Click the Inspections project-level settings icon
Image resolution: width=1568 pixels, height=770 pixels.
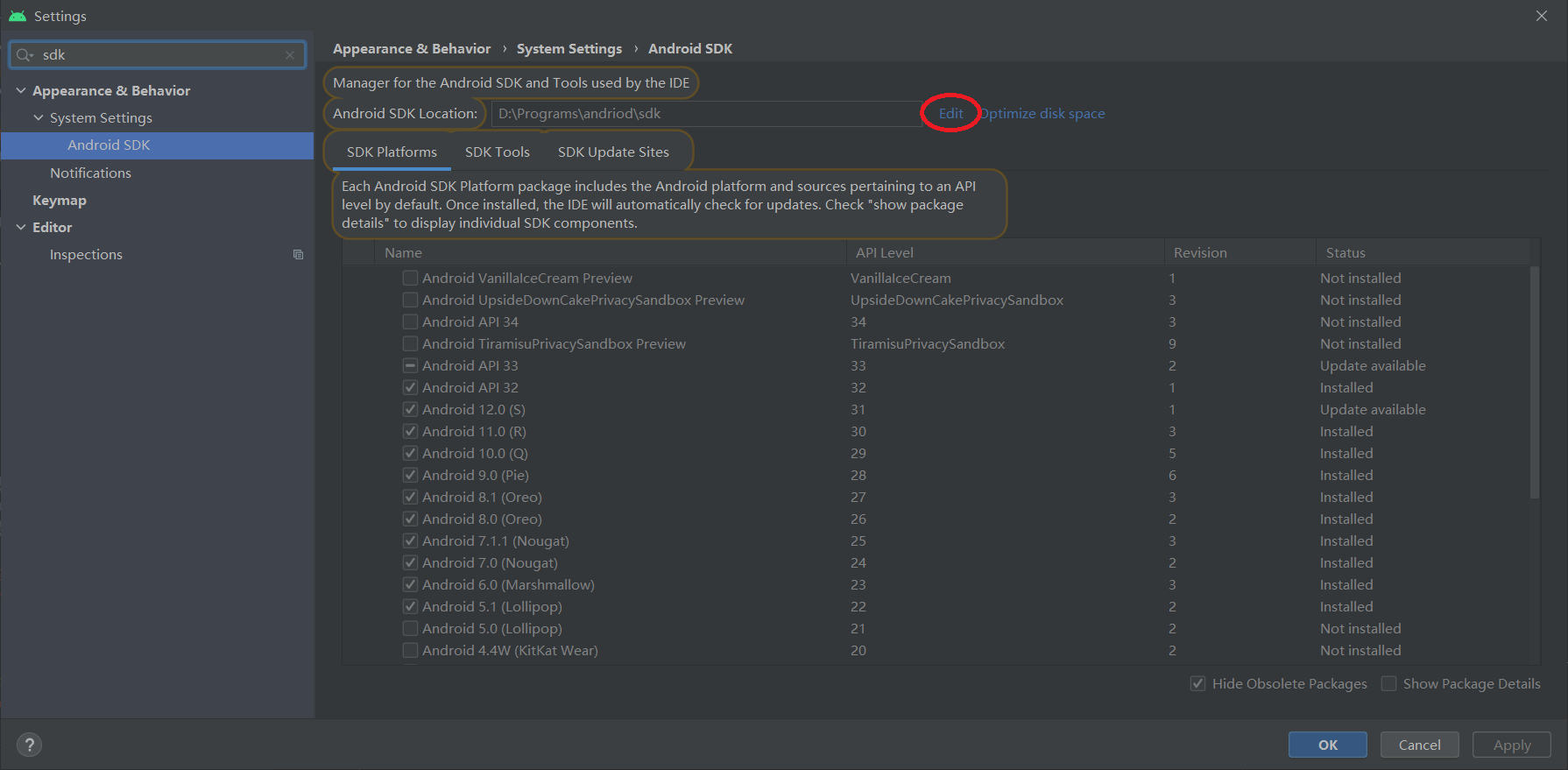(298, 255)
